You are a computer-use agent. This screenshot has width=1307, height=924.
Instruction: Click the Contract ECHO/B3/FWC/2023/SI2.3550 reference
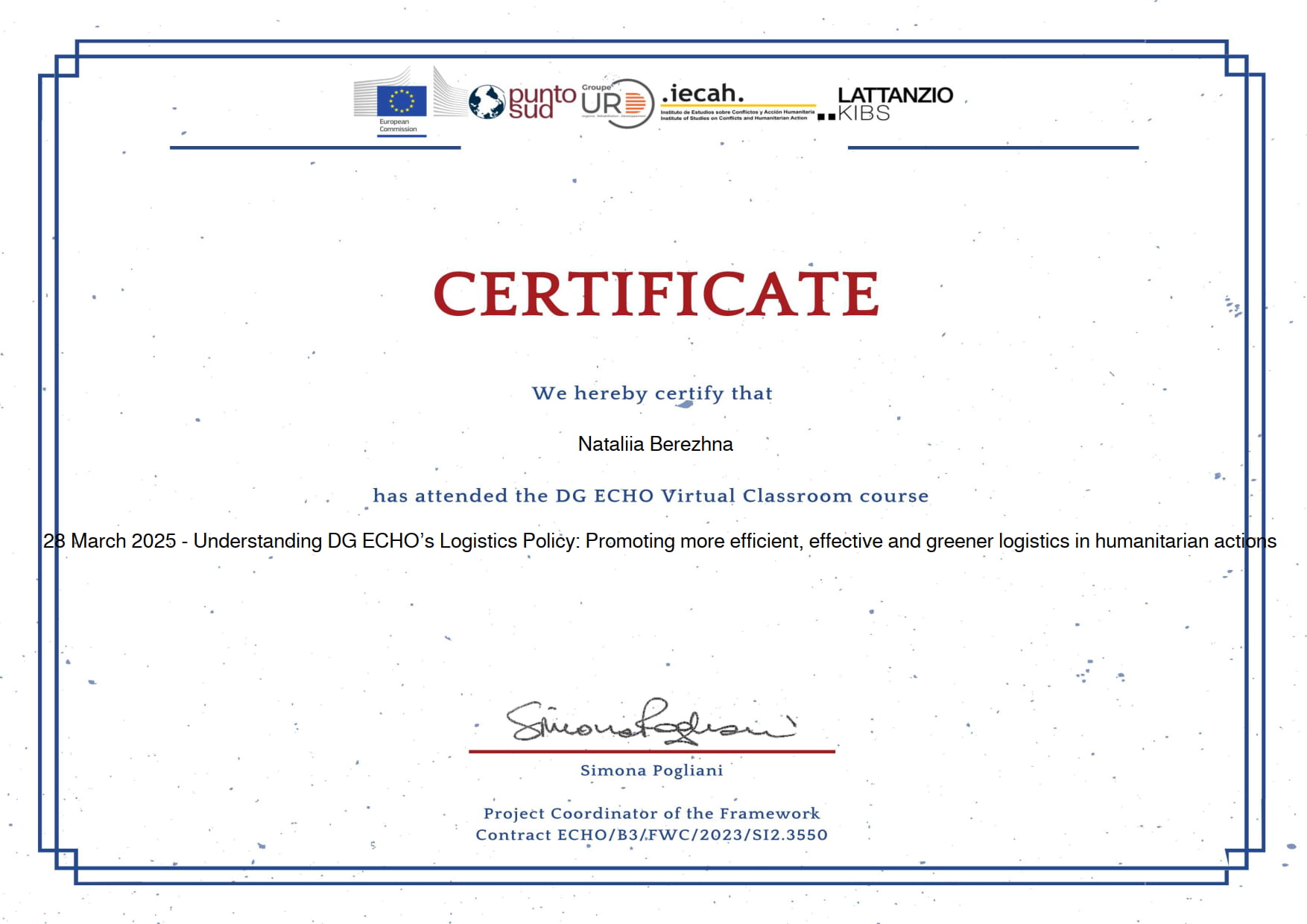click(x=651, y=835)
